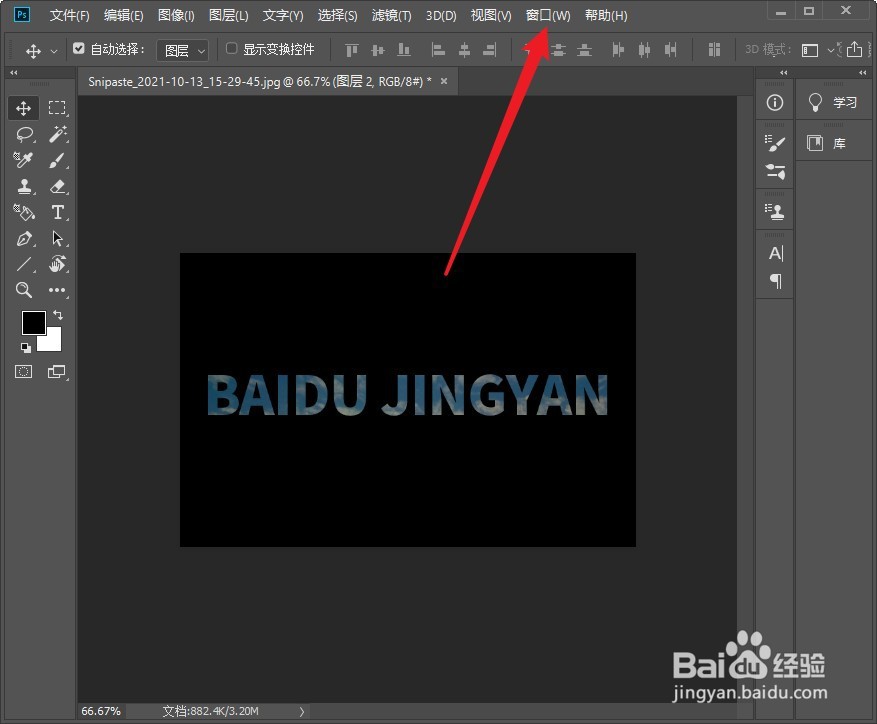Image resolution: width=877 pixels, height=724 pixels.
Task: Select the Rotate View hand tool
Action: point(57,264)
